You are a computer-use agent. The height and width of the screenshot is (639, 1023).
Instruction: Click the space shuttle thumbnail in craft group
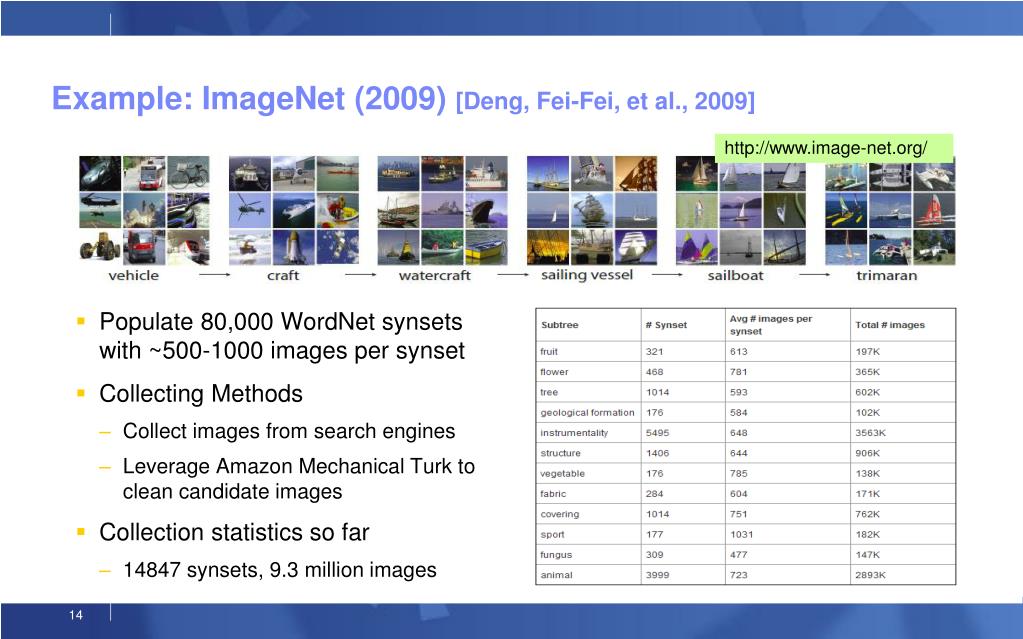point(294,247)
